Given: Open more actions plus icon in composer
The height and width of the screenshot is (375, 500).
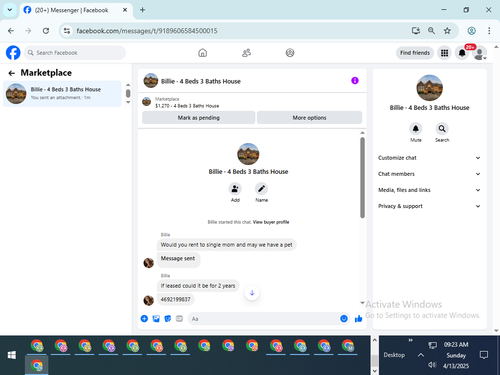Looking at the screenshot, I should pos(144,319).
